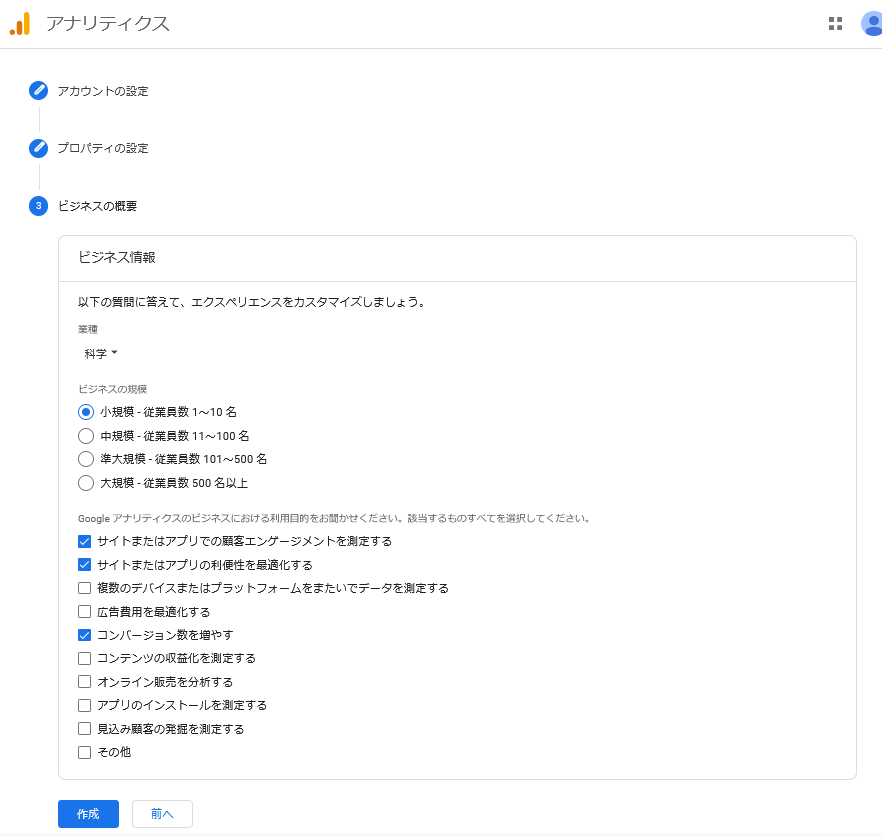
Task: Open the アカウントの設定 step label
Action: pos(102,91)
